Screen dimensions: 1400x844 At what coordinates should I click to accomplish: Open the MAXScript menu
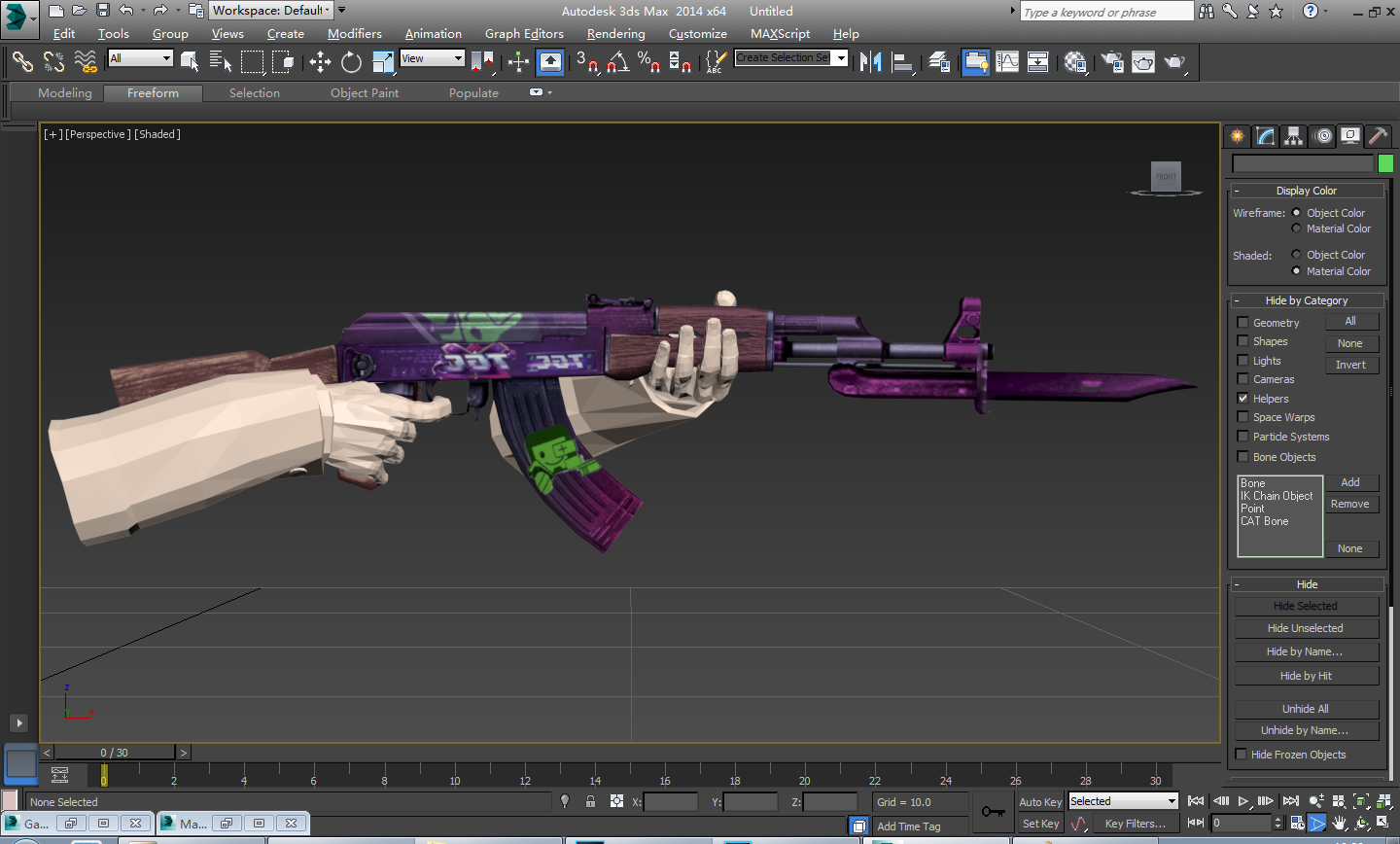(780, 34)
